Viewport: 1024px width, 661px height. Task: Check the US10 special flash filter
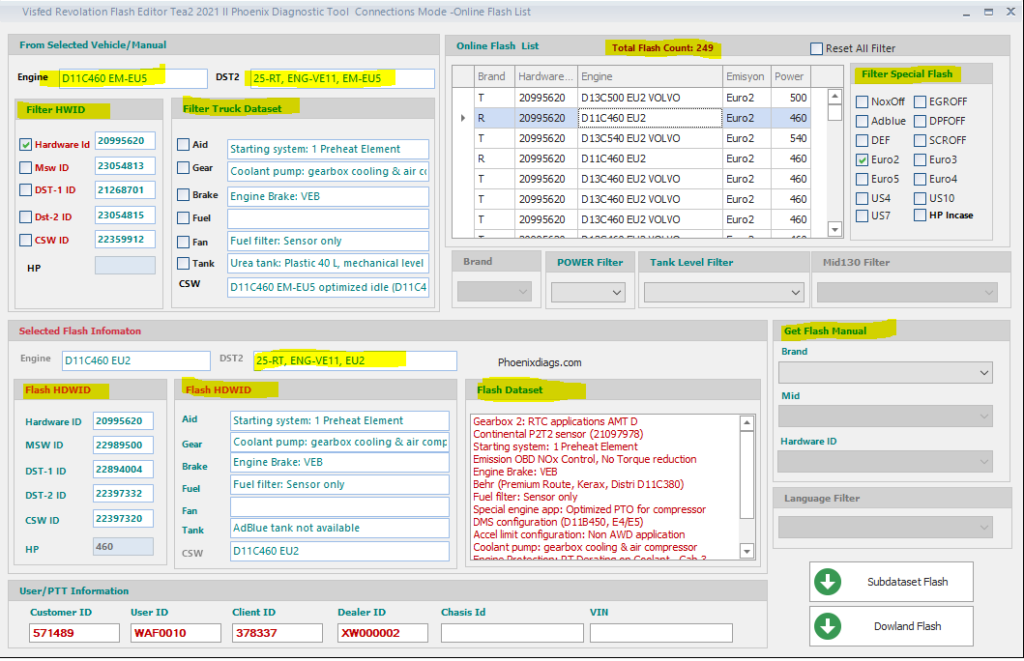tap(920, 199)
